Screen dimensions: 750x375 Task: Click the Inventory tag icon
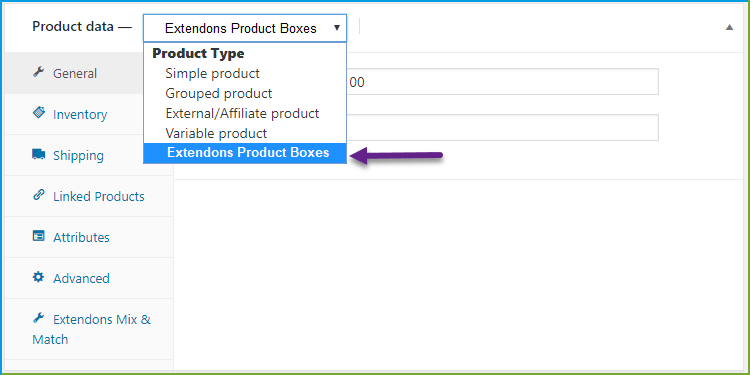click(x=38, y=113)
